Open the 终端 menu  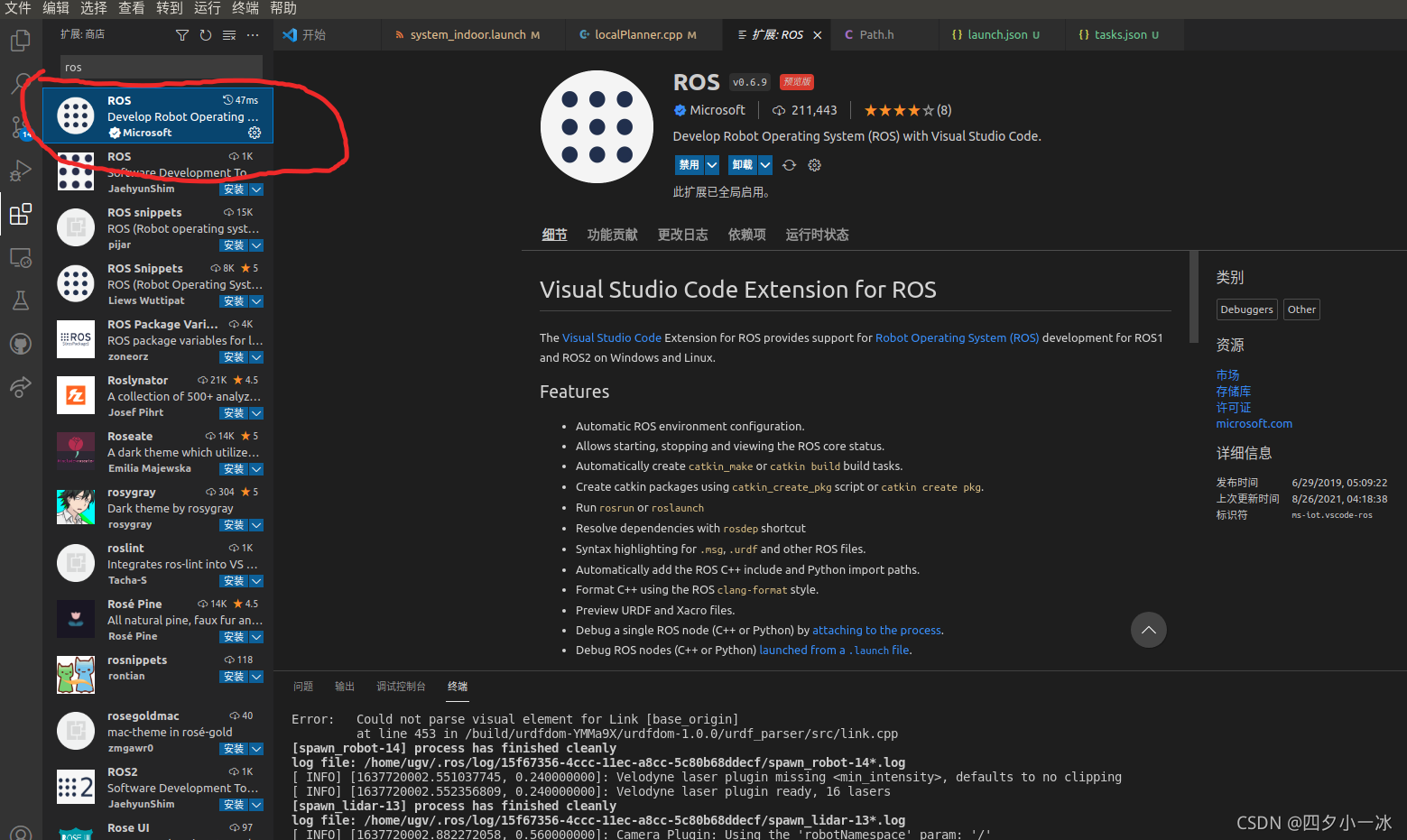(x=245, y=8)
